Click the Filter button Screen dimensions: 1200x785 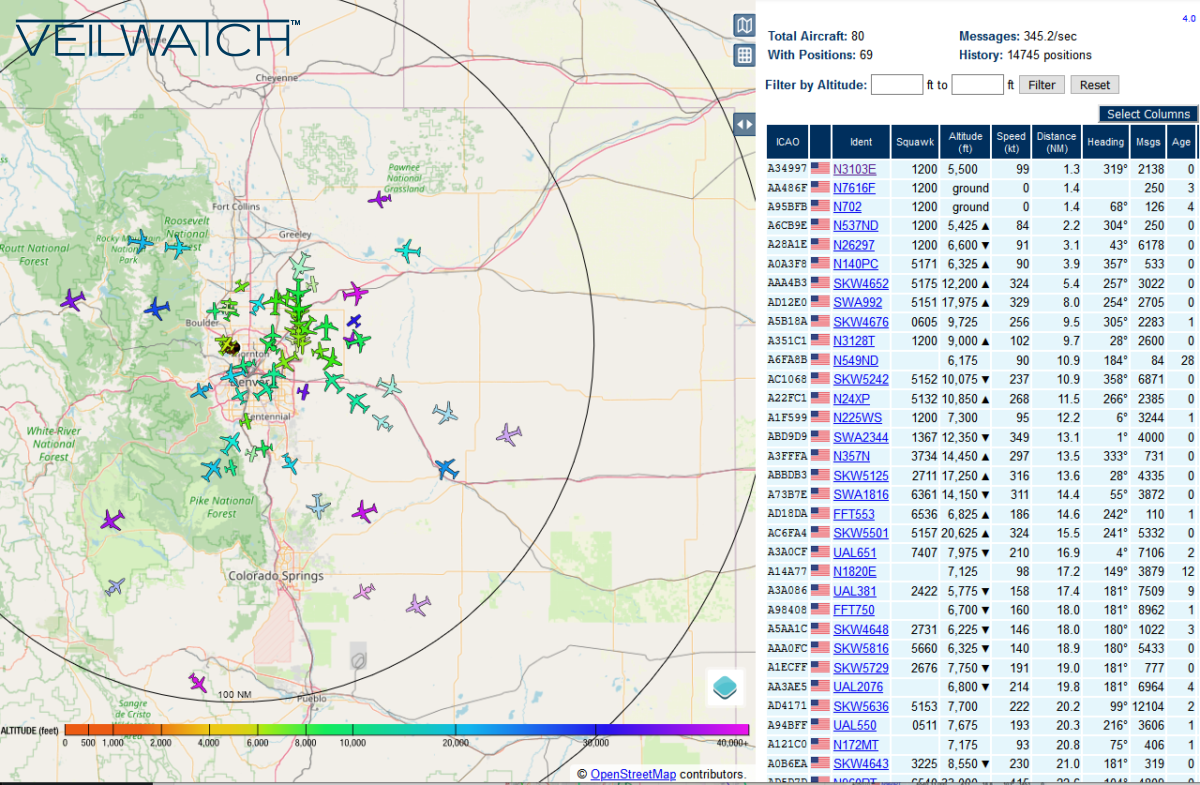(x=1041, y=84)
